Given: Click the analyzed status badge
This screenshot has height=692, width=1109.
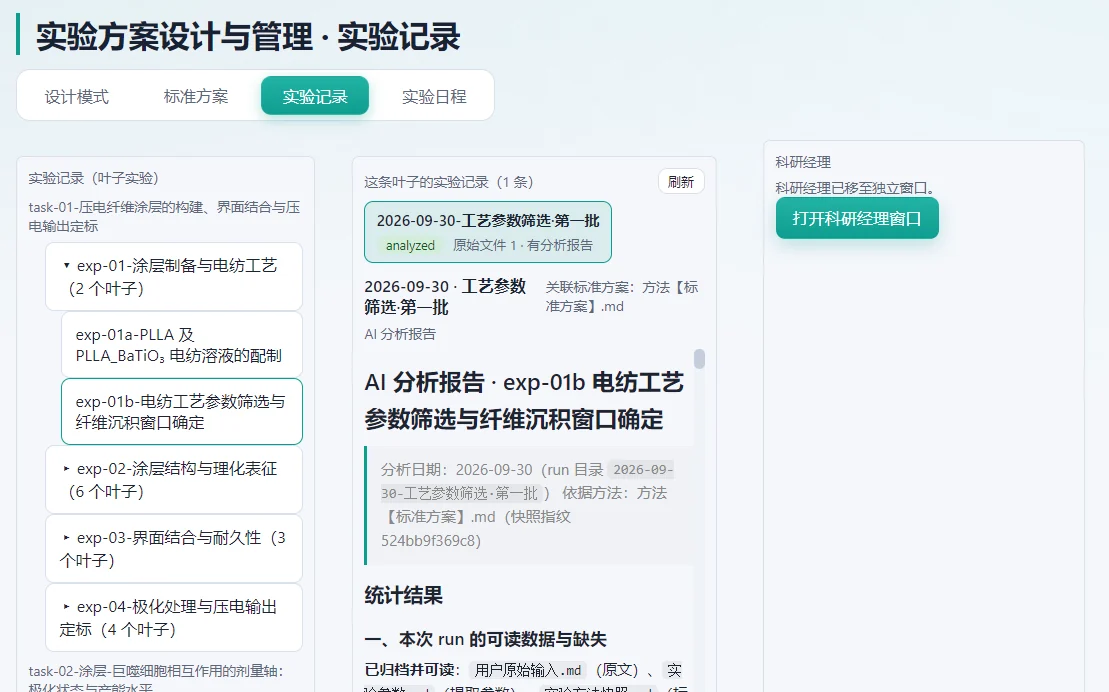Looking at the screenshot, I should pyautogui.click(x=410, y=245).
